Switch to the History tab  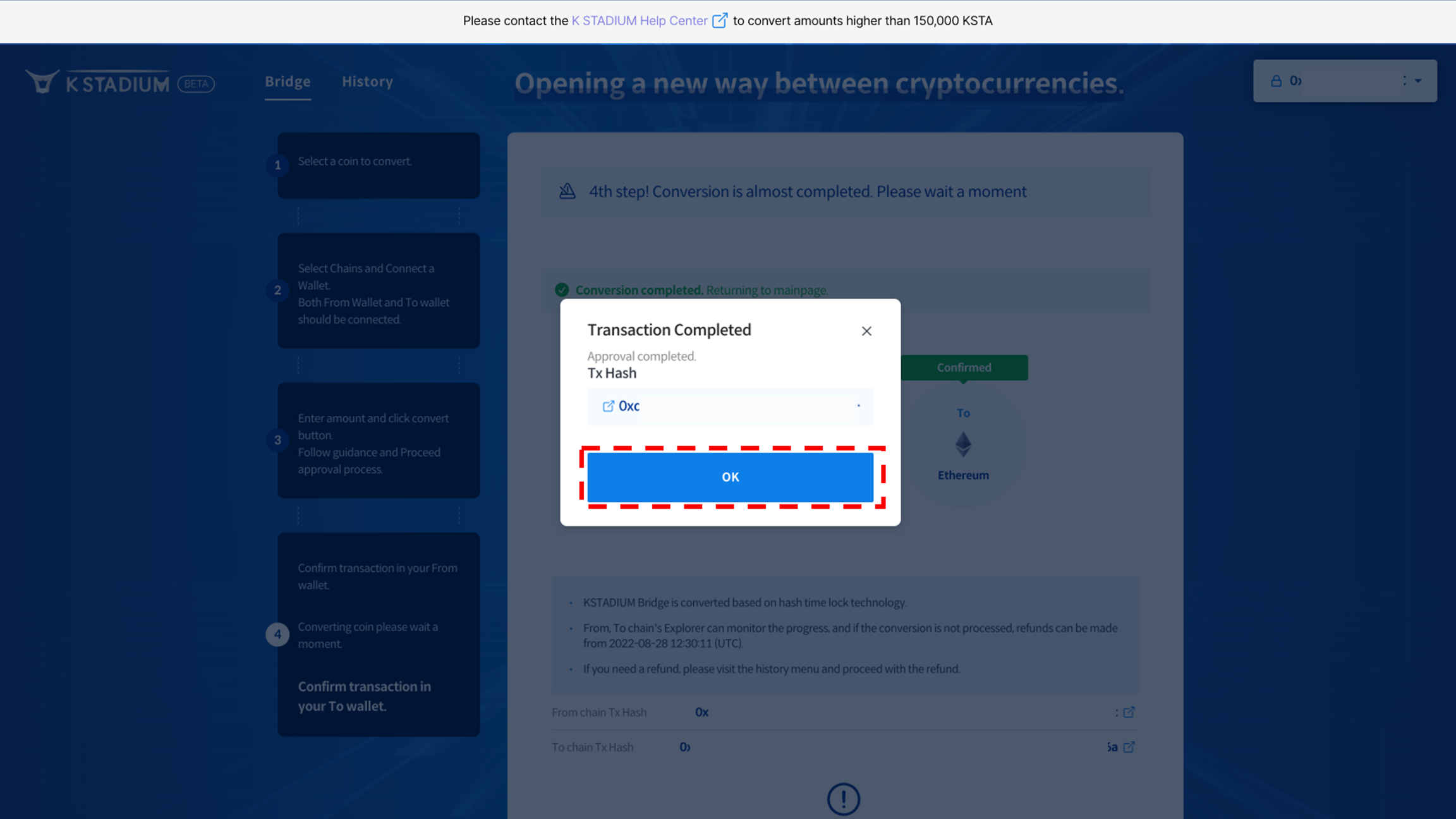coord(367,82)
